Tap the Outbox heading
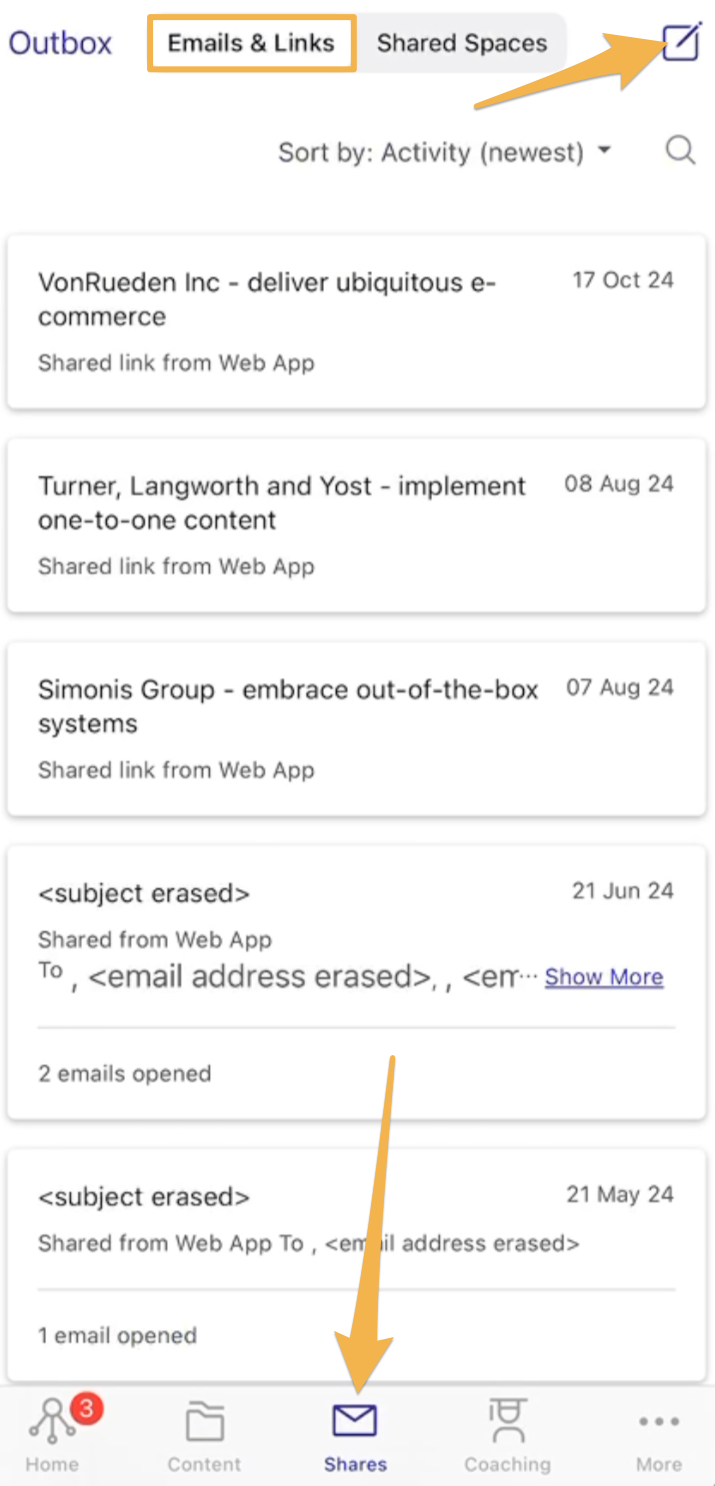The height and width of the screenshot is (1486, 715). coord(59,43)
